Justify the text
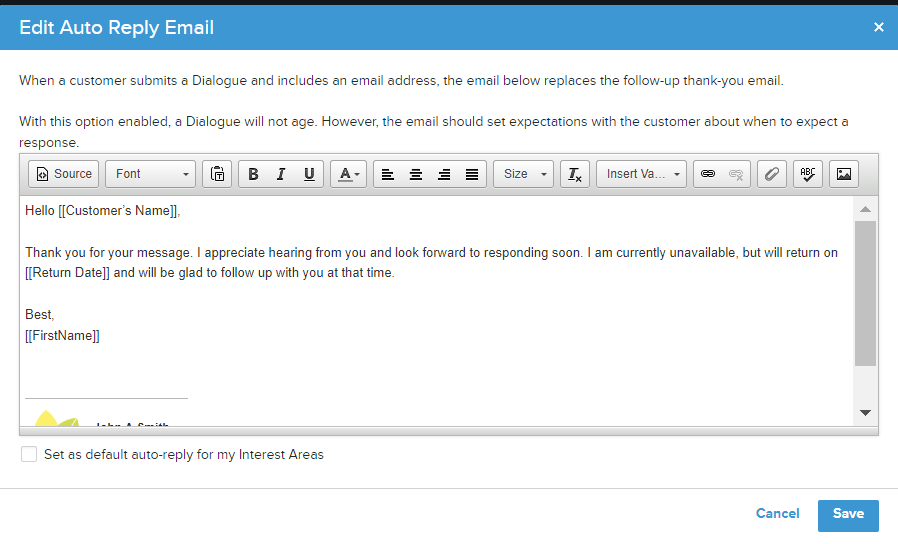This screenshot has width=898, height=544. [472, 174]
